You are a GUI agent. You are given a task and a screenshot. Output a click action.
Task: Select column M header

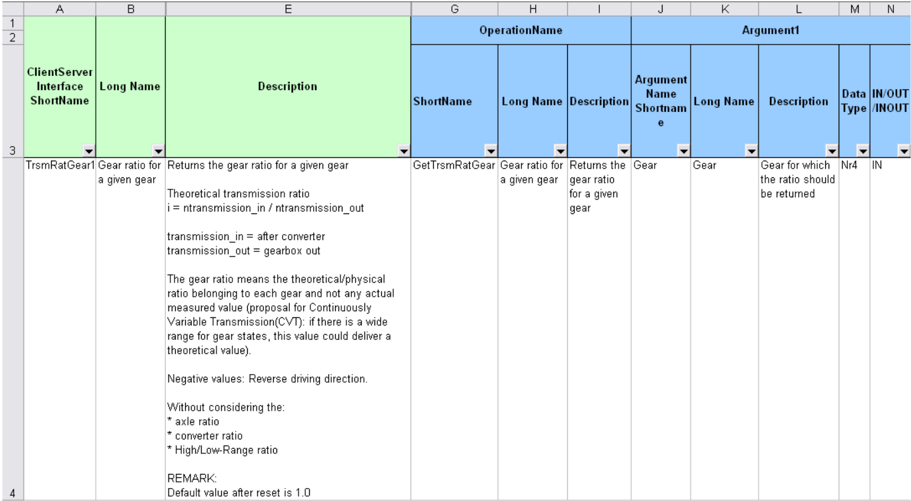[x=855, y=9]
